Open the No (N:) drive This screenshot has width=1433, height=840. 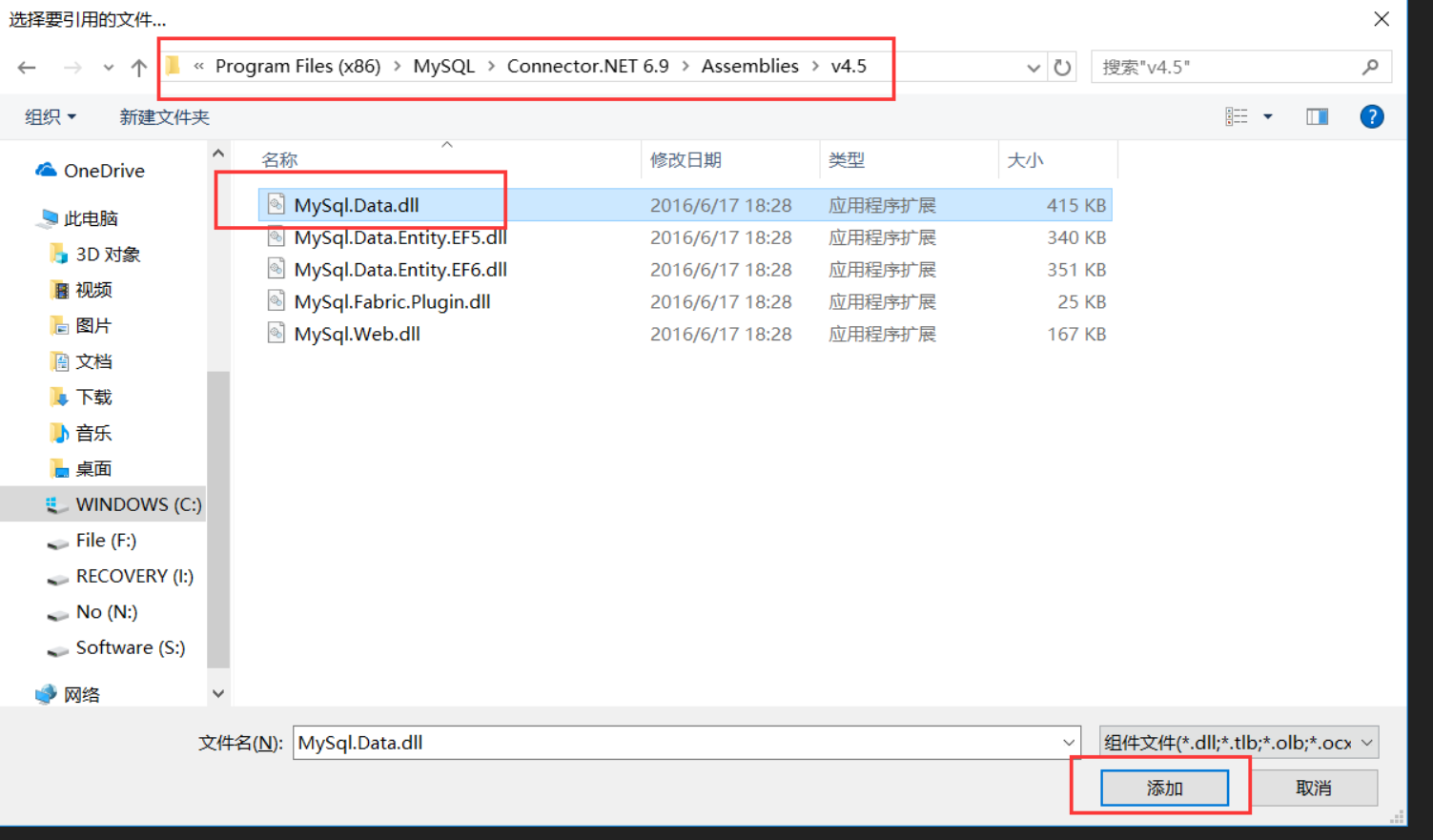tap(107, 612)
